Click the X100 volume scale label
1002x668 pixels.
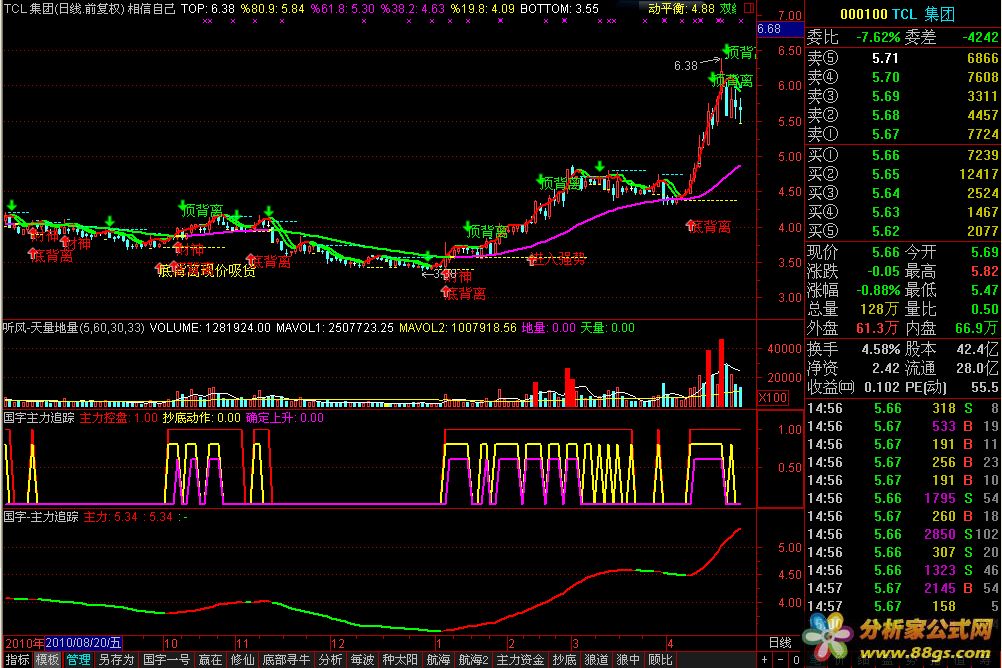(773, 398)
